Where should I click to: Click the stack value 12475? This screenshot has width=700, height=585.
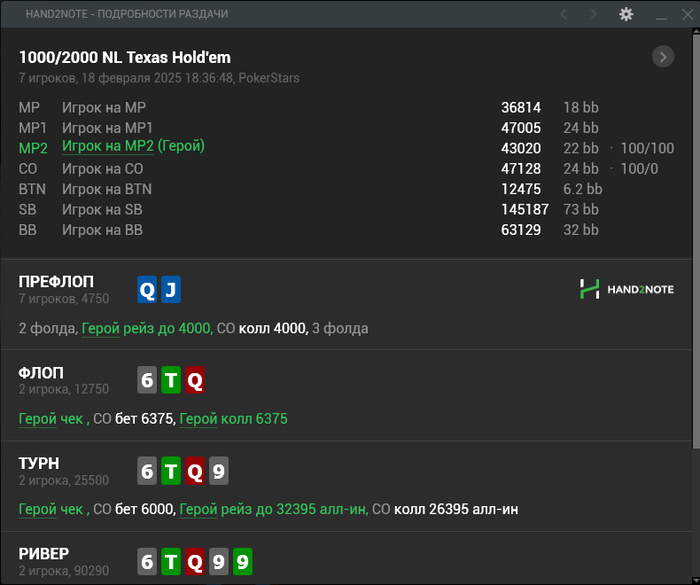(521, 189)
